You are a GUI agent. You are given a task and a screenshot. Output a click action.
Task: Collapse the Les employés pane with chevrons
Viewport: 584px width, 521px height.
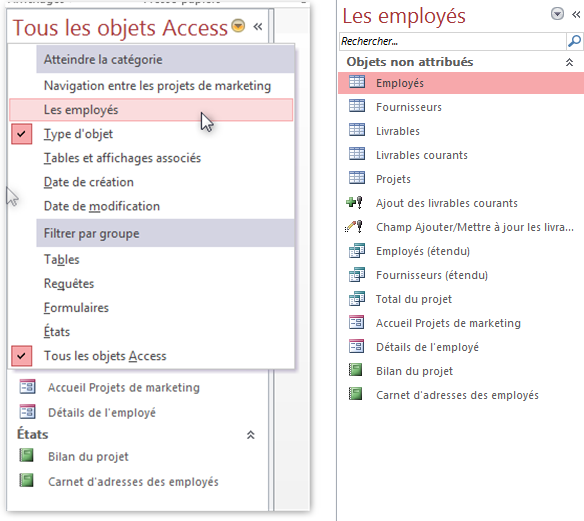click(576, 15)
